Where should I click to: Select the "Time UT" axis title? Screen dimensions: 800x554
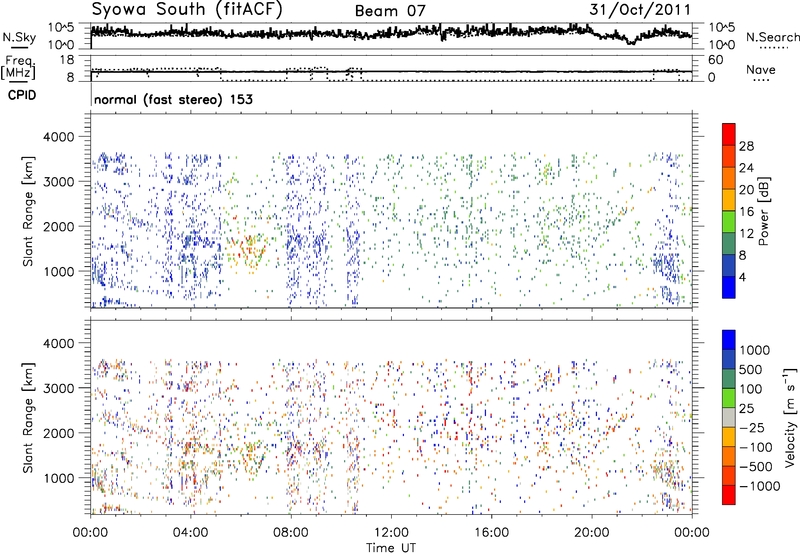point(391,548)
